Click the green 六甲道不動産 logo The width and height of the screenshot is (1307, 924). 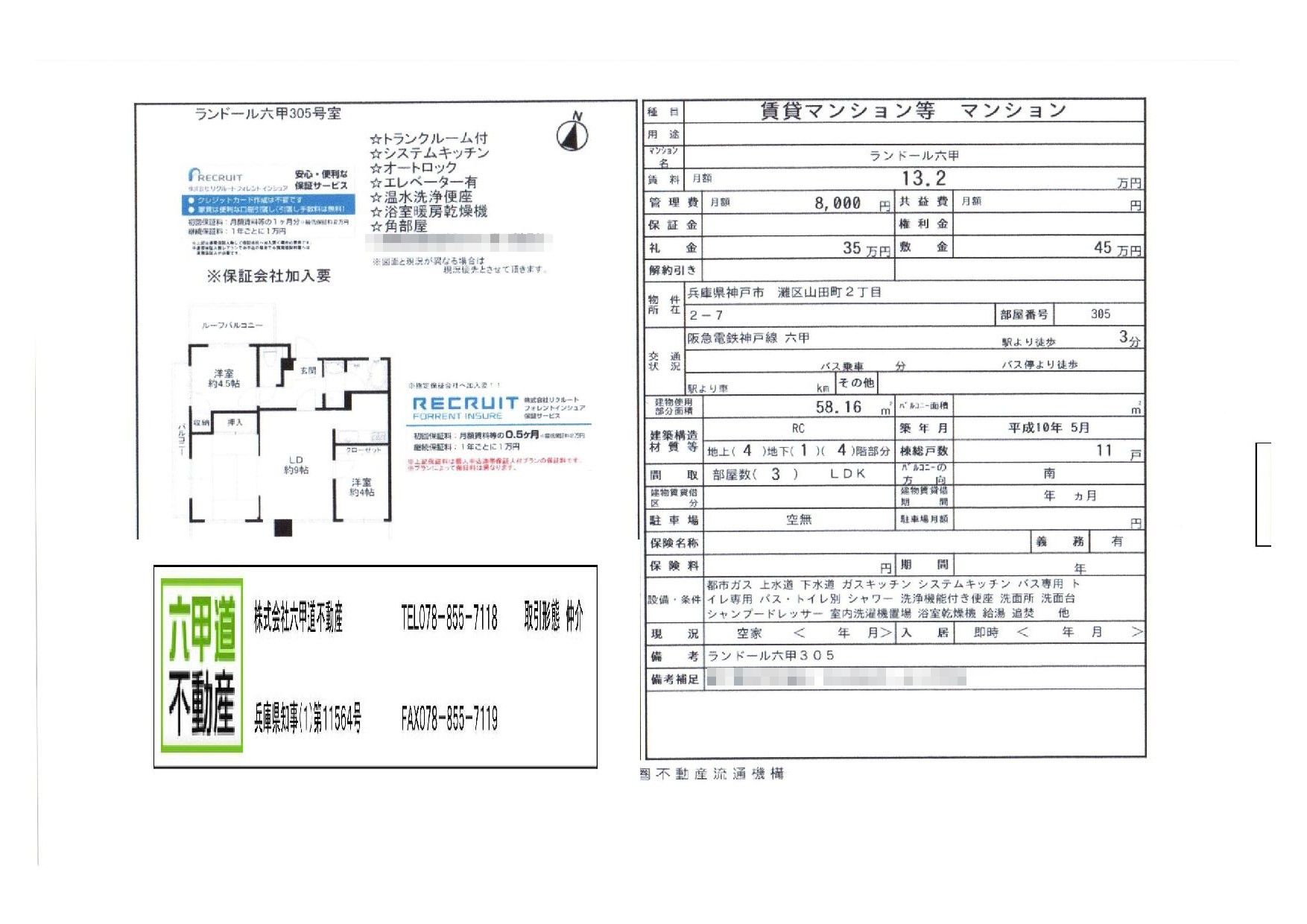point(203,665)
